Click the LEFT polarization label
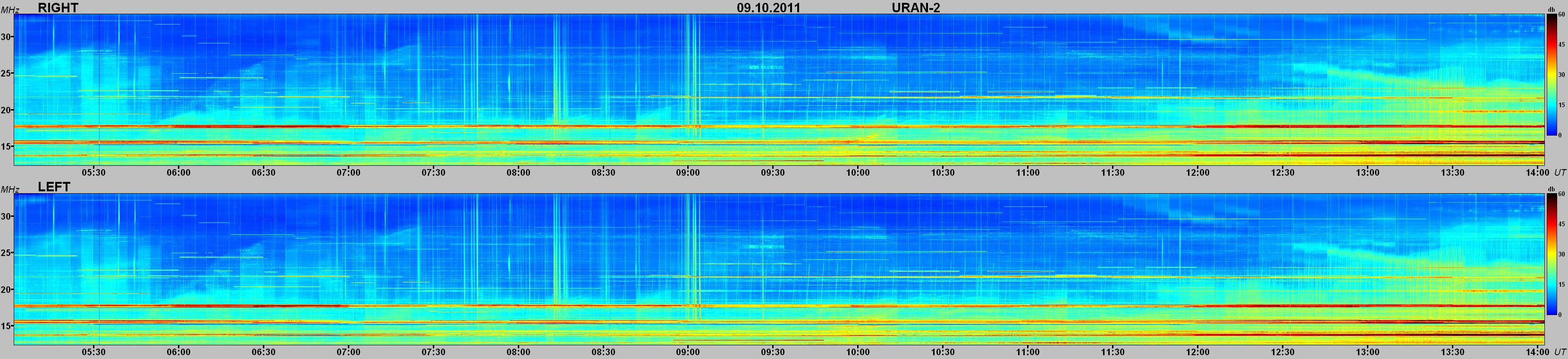Viewport: 1568px width, 359px height. pyautogui.click(x=54, y=187)
